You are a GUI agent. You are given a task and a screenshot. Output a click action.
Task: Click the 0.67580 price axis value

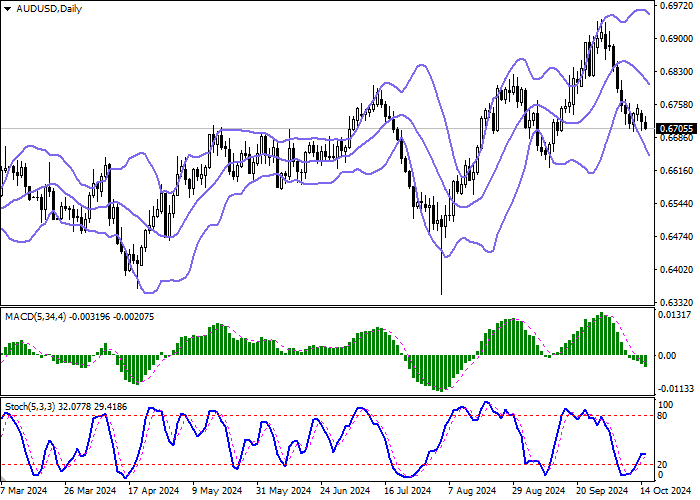676,105
